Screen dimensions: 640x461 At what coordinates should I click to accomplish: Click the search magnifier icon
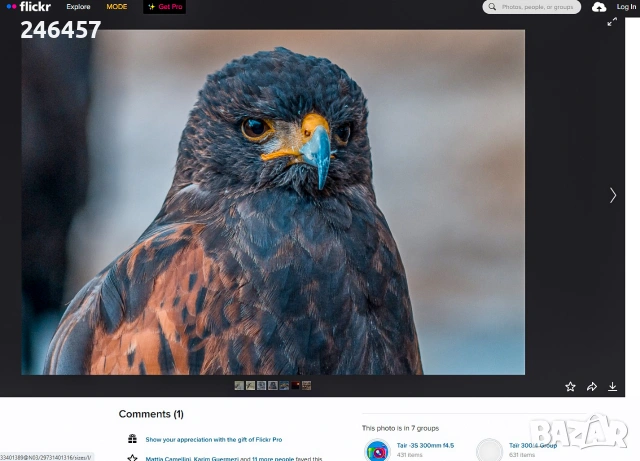coord(492,7)
